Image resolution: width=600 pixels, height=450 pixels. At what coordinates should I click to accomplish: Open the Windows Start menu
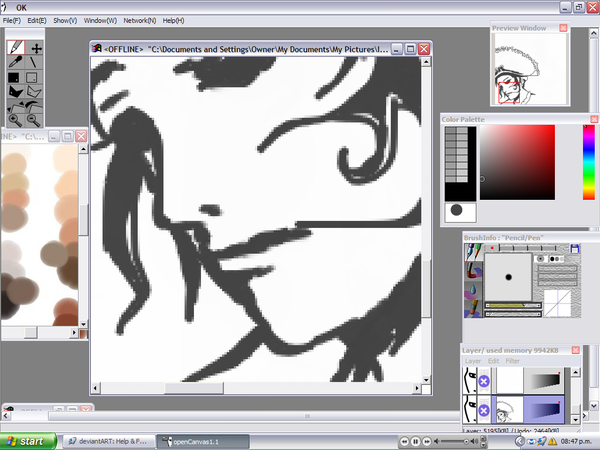(28, 442)
